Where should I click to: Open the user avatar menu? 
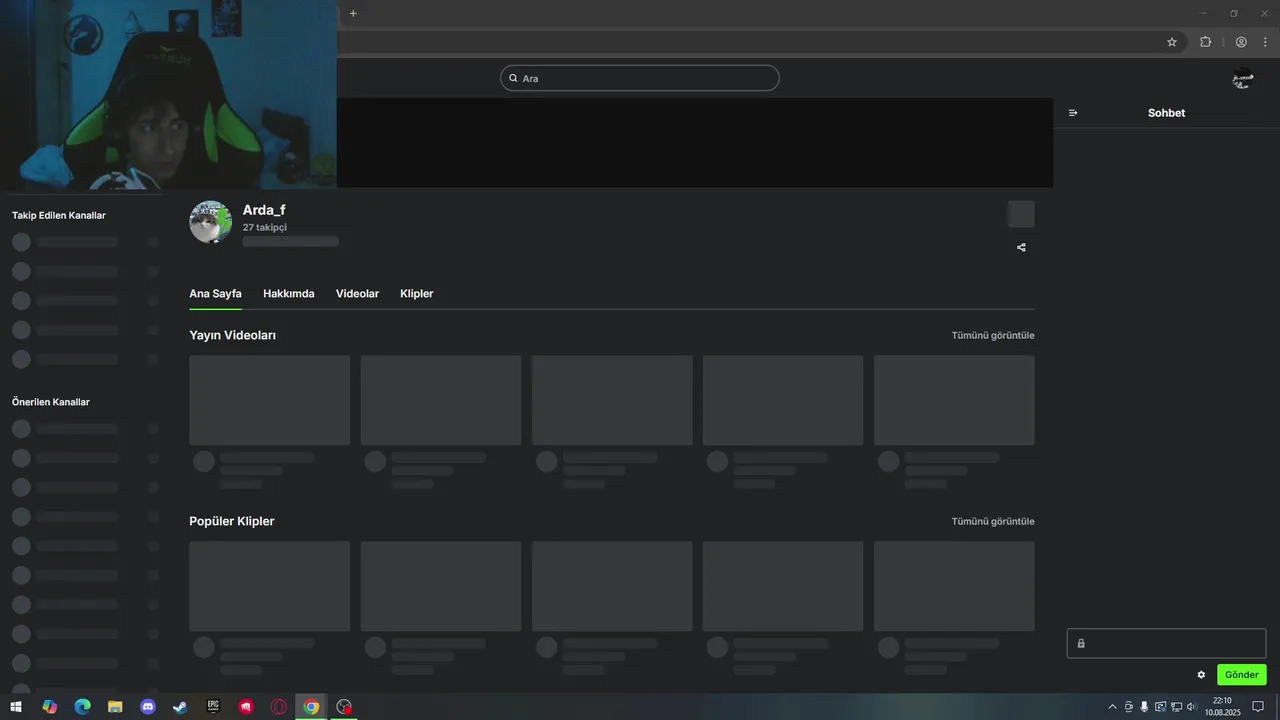(1243, 79)
